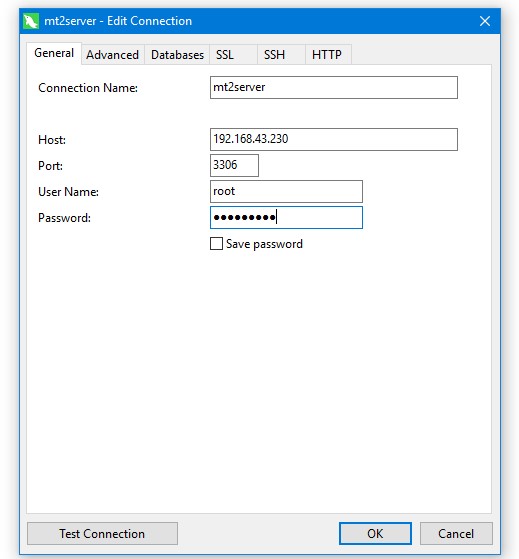Screen dimensions: 519x559
Task: Enable the Save password checkbox
Action: click(216, 244)
